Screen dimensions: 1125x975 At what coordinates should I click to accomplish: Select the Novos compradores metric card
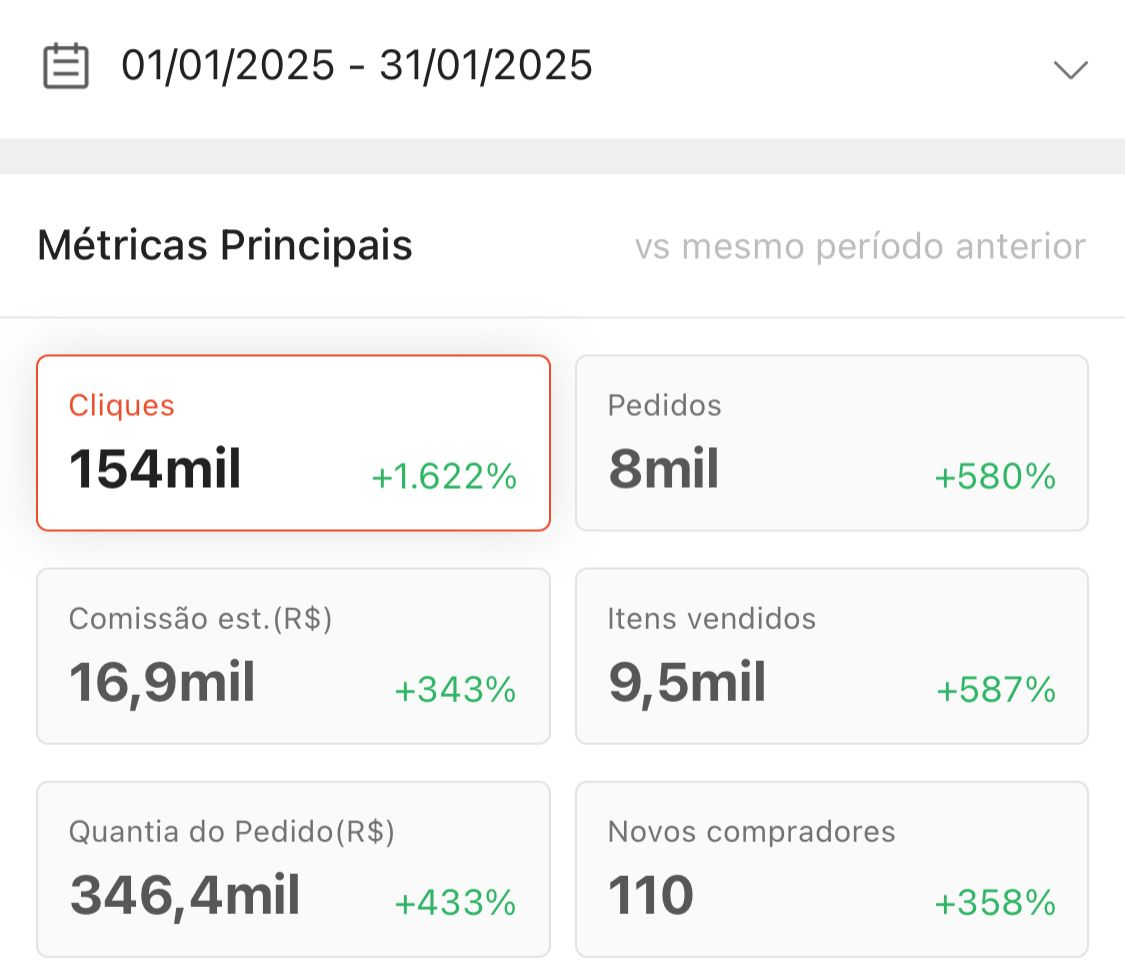point(833,868)
